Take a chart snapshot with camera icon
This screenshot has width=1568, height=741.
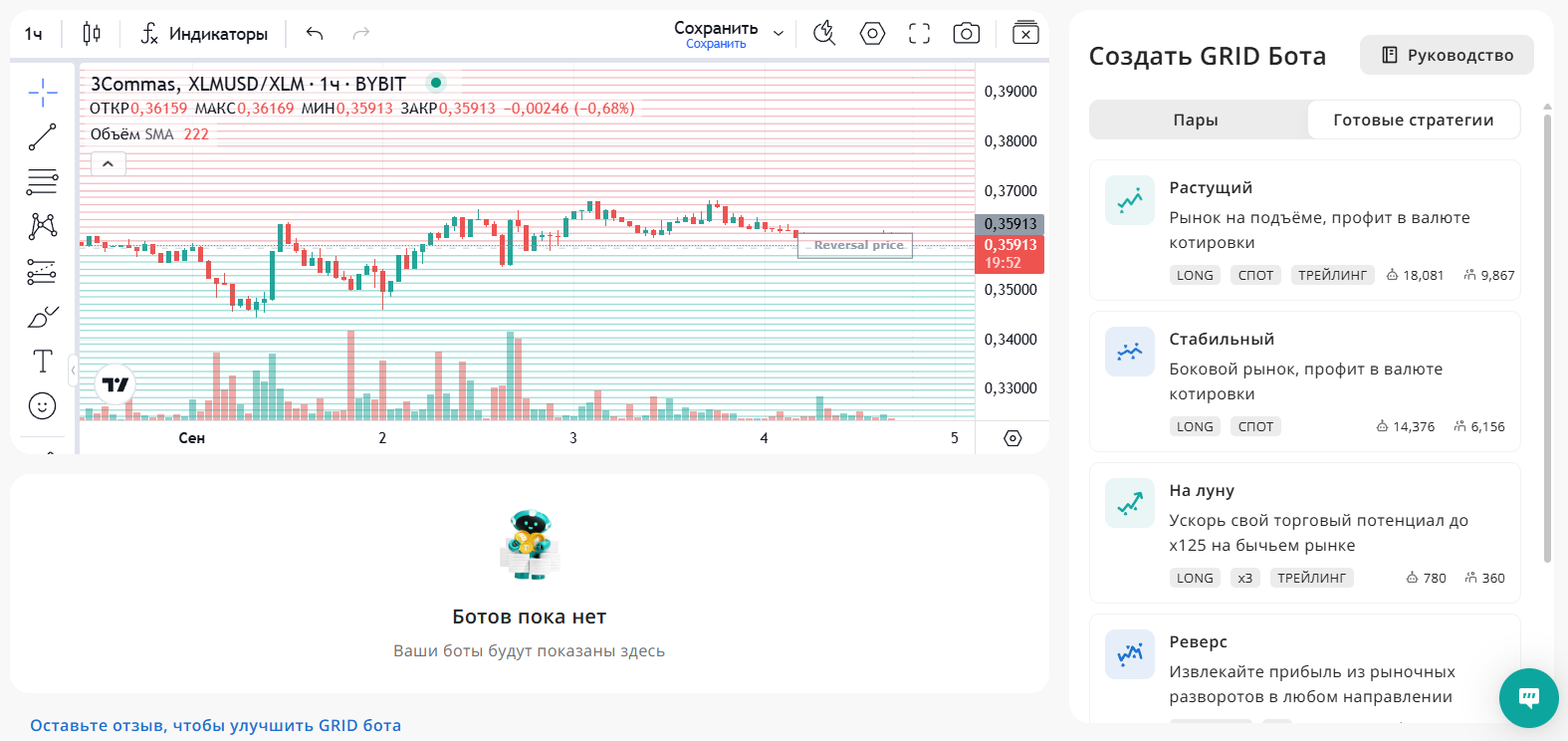[966, 34]
